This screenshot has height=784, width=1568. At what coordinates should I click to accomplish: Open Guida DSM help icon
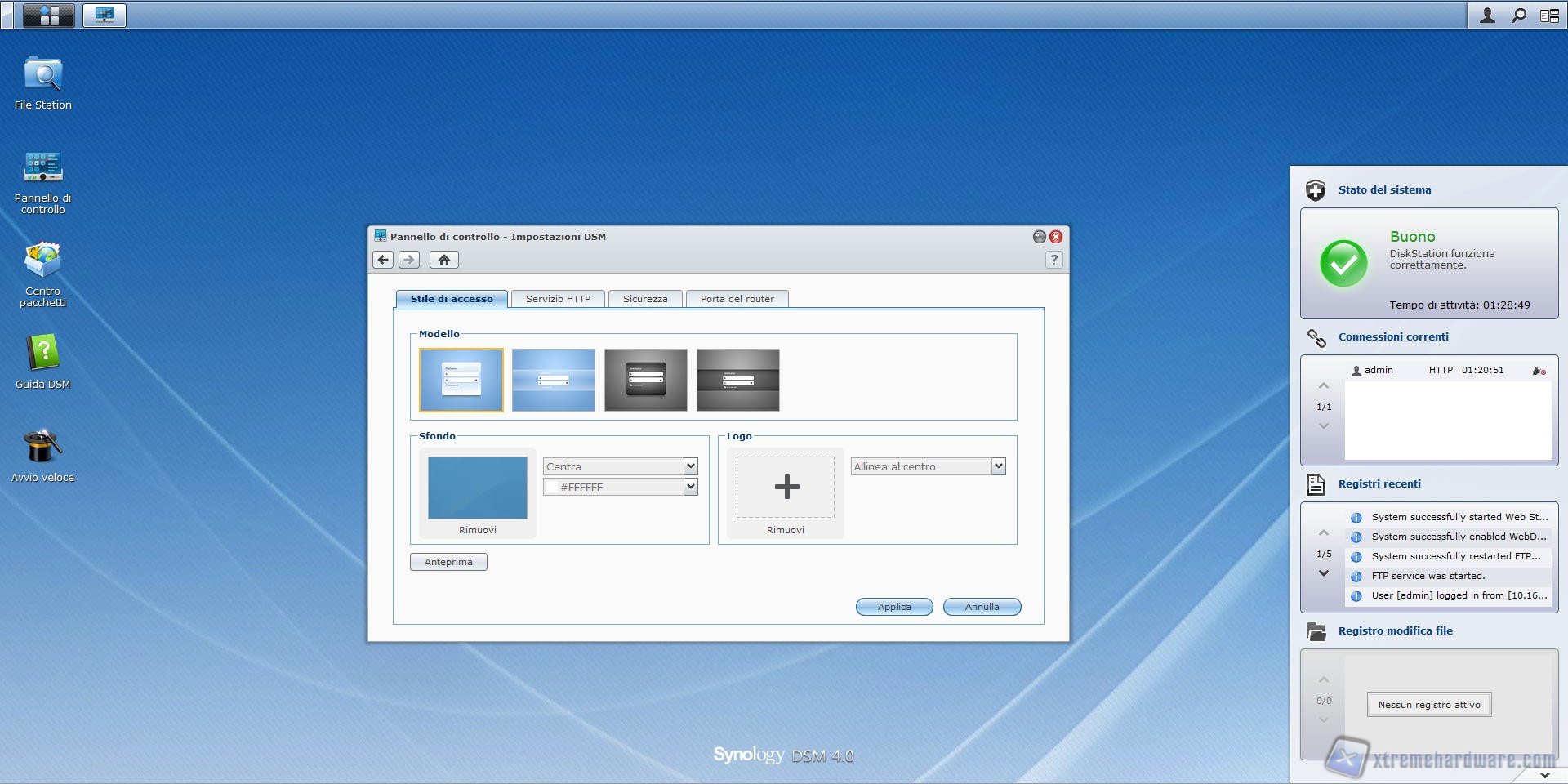pyautogui.click(x=42, y=354)
